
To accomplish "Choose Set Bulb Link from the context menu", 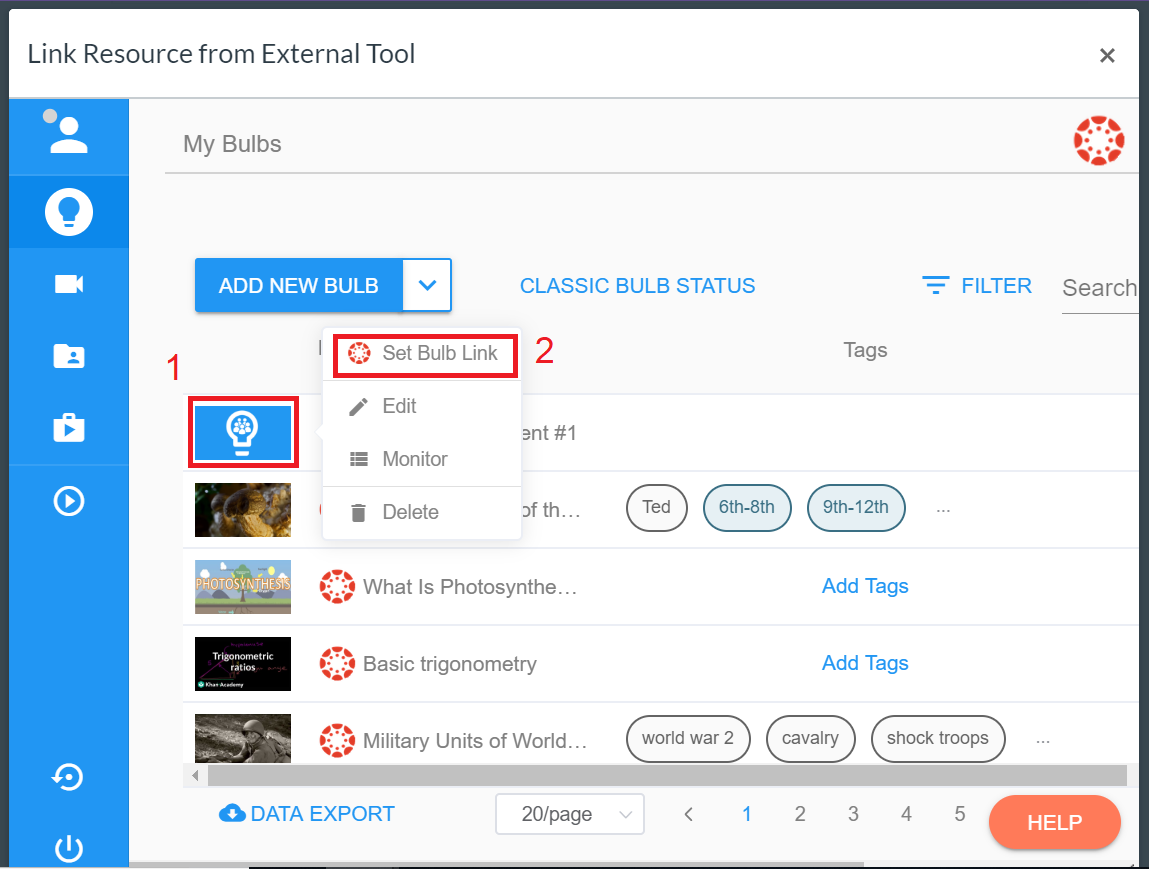I will (x=424, y=354).
